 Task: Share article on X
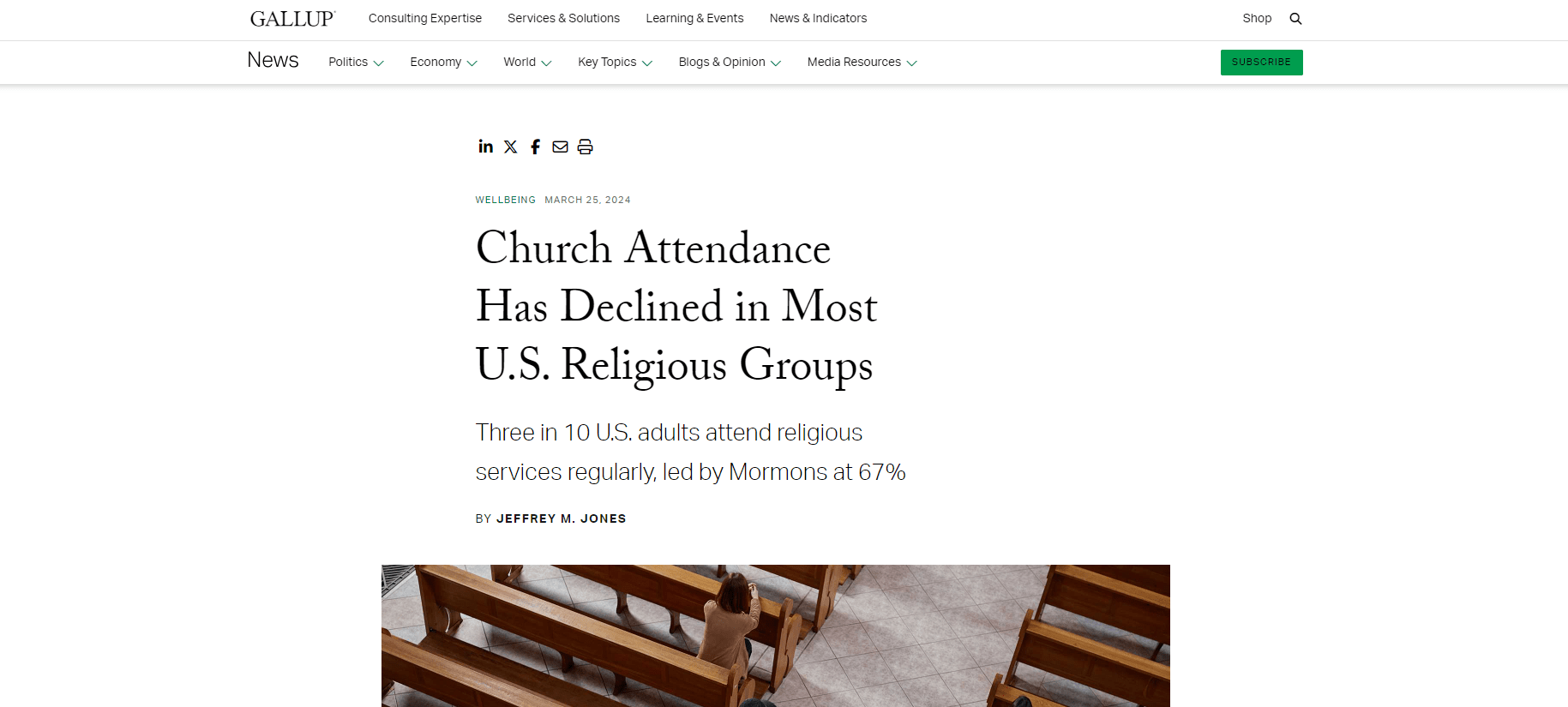coord(511,147)
